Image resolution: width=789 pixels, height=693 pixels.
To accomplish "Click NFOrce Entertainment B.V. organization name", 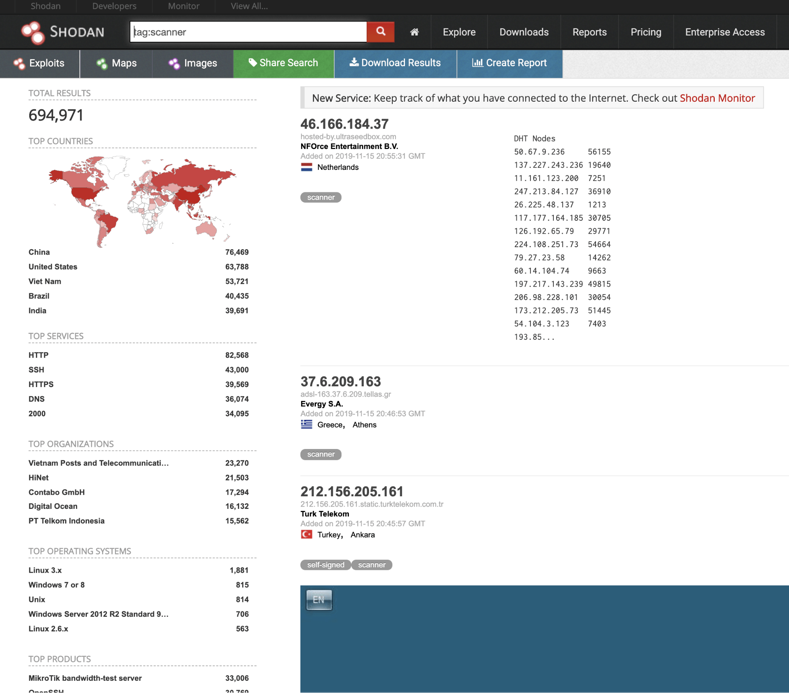I will pos(349,146).
